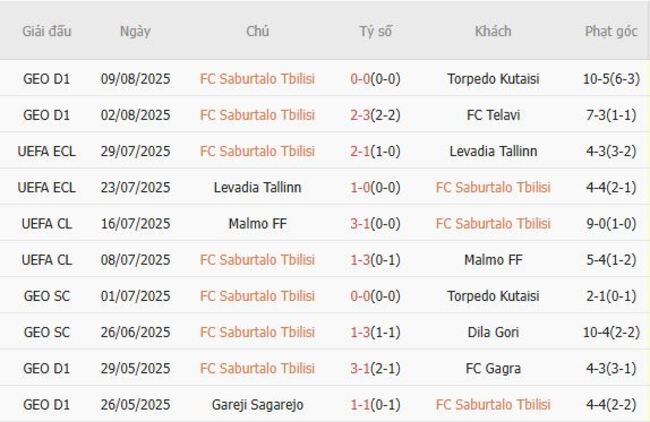The height and width of the screenshot is (422, 650).
Task: Click FC Saburtalo Tbilisi in 26/05/2025 row
Action: (x=493, y=405)
